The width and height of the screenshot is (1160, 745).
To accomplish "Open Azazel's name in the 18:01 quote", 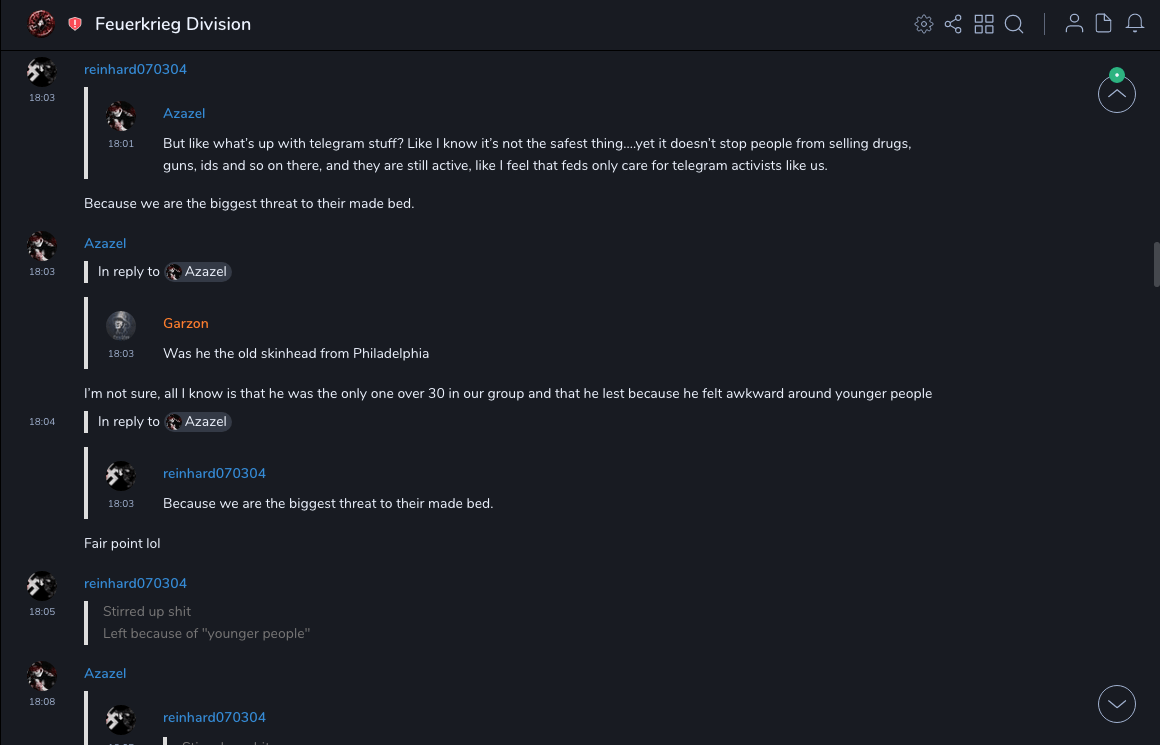I will (x=184, y=113).
